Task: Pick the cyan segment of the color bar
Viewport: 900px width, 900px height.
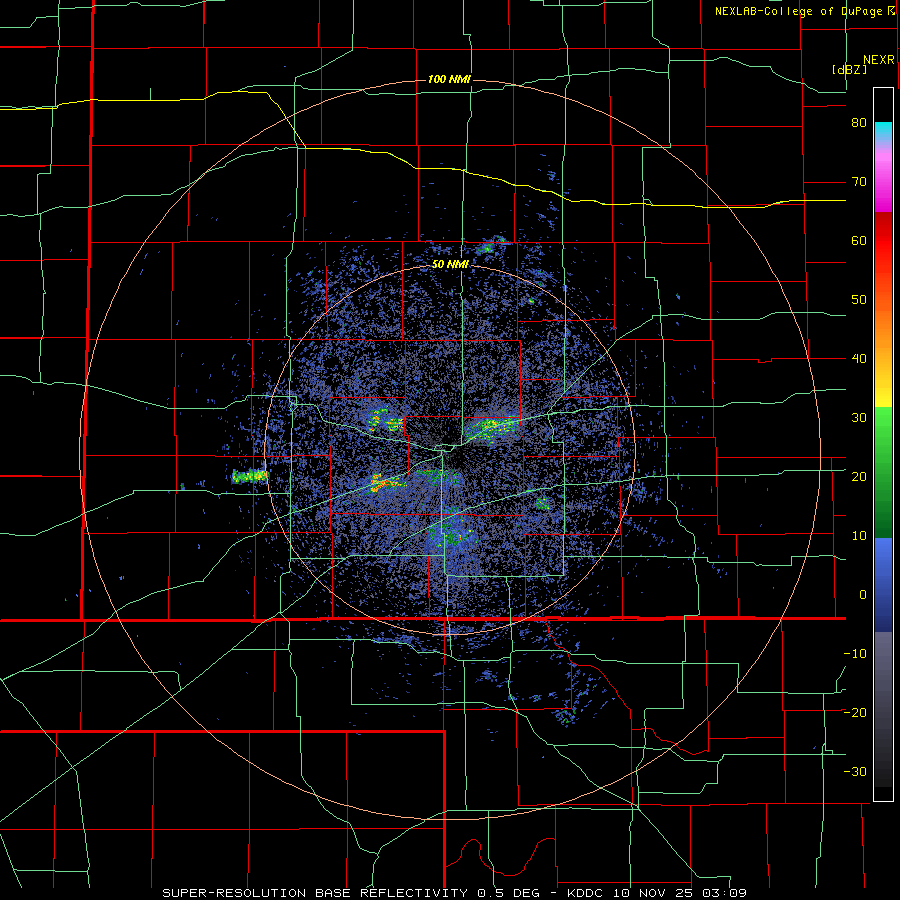Action: [883, 132]
